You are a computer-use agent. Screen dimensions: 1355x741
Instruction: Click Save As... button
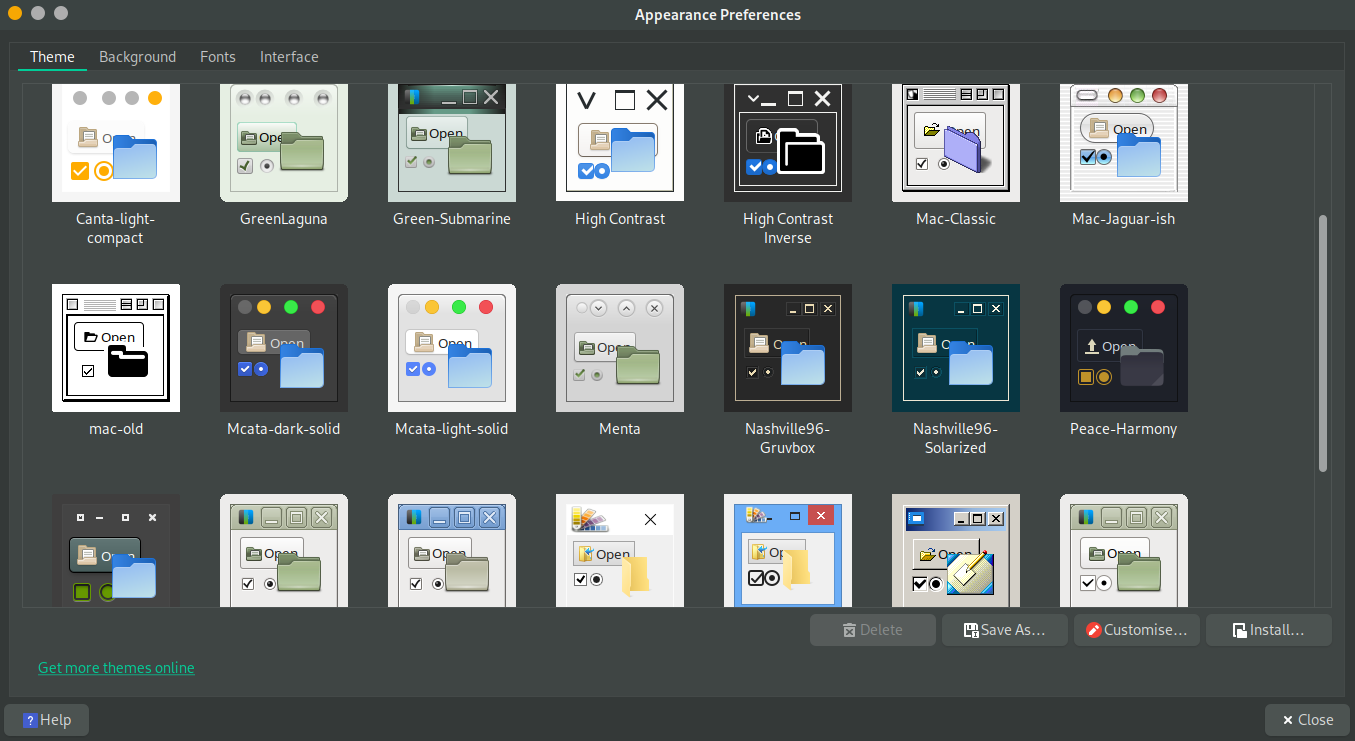[x=1005, y=630]
